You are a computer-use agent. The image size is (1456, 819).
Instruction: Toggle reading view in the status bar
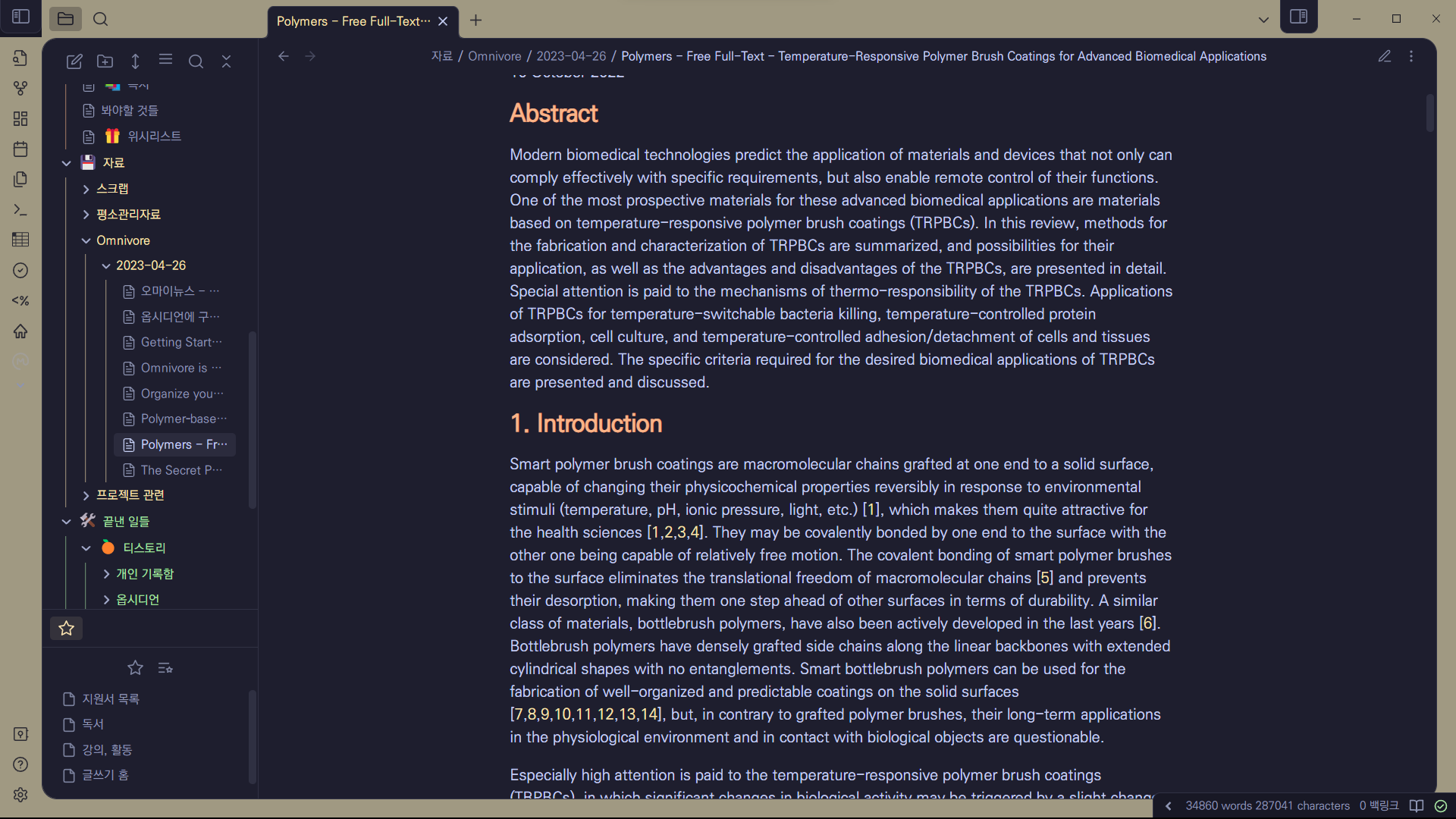(x=1417, y=805)
